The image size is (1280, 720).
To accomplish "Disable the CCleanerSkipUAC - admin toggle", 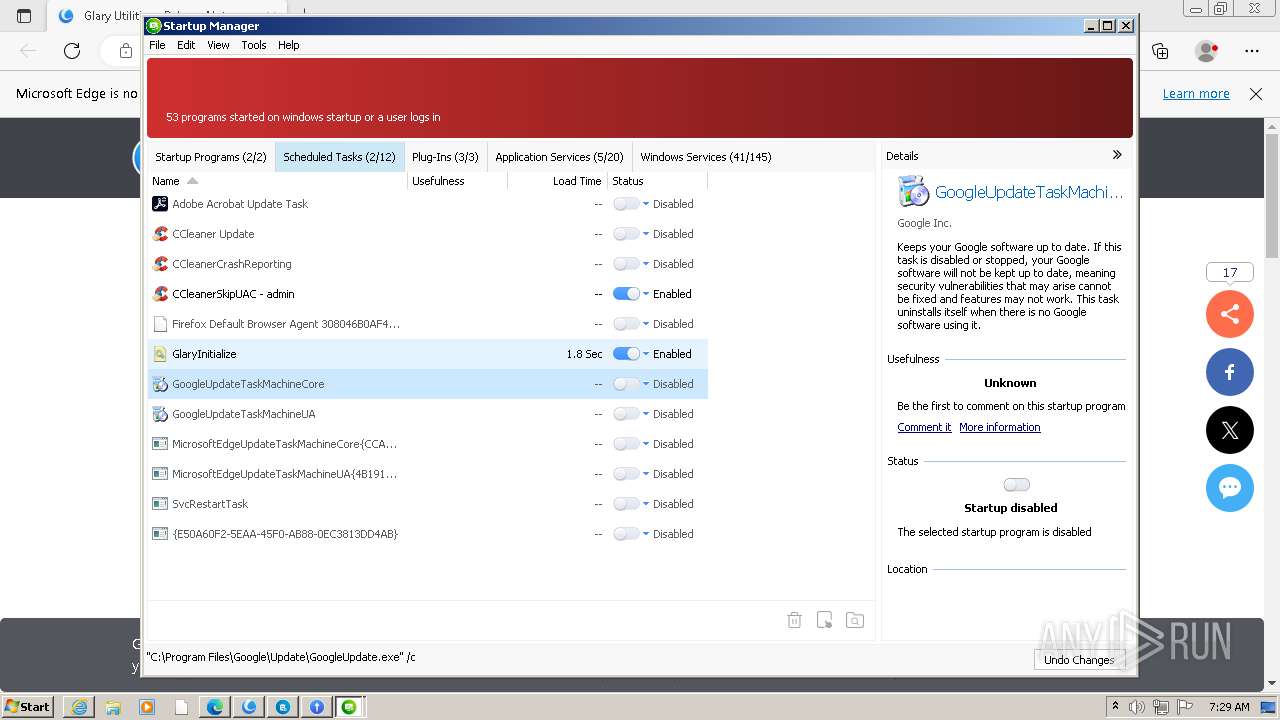I will (x=626, y=294).
